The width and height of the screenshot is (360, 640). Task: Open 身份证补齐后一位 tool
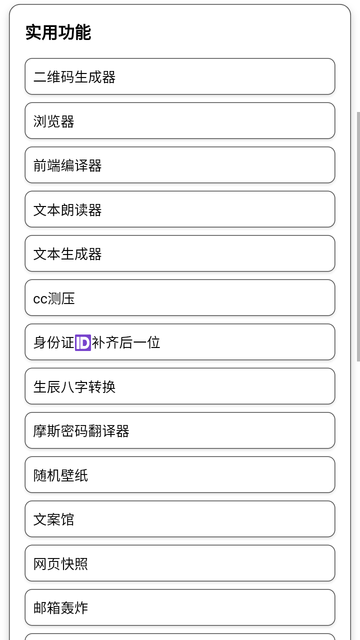tap(180, 342)
